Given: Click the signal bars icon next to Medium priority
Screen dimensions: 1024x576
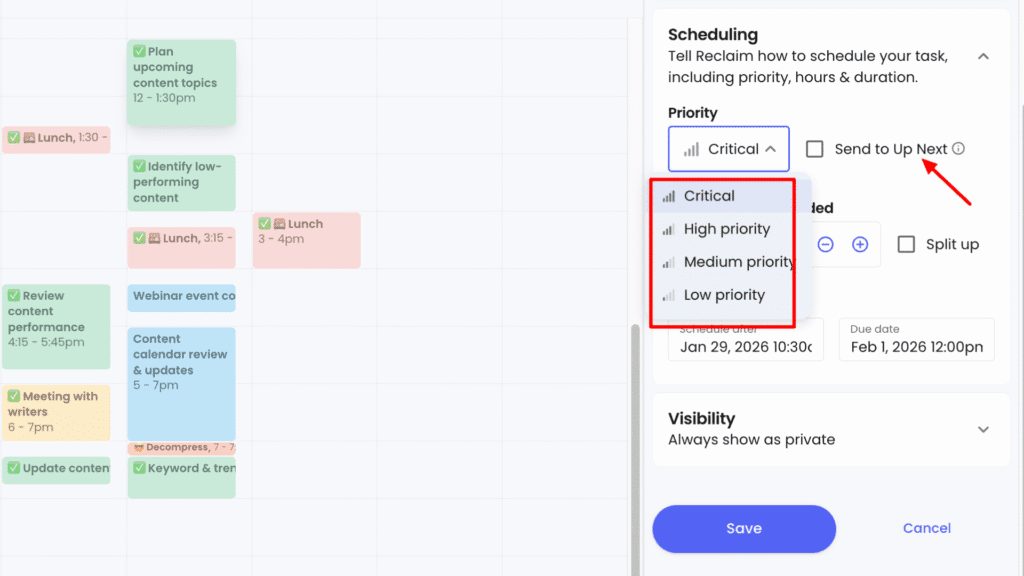Looking at the screenshot, I should click(668, 261).
